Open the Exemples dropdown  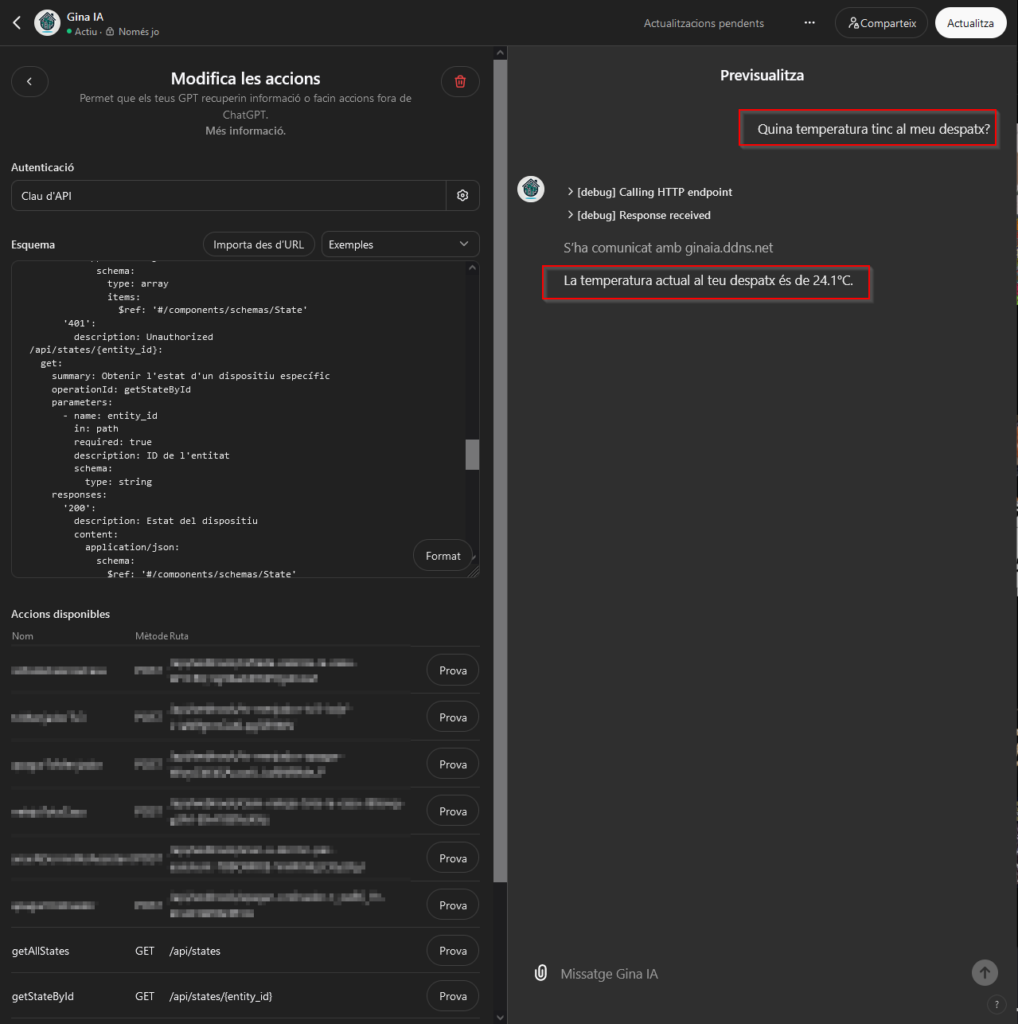pyautogui.click(x=400, y=244)
